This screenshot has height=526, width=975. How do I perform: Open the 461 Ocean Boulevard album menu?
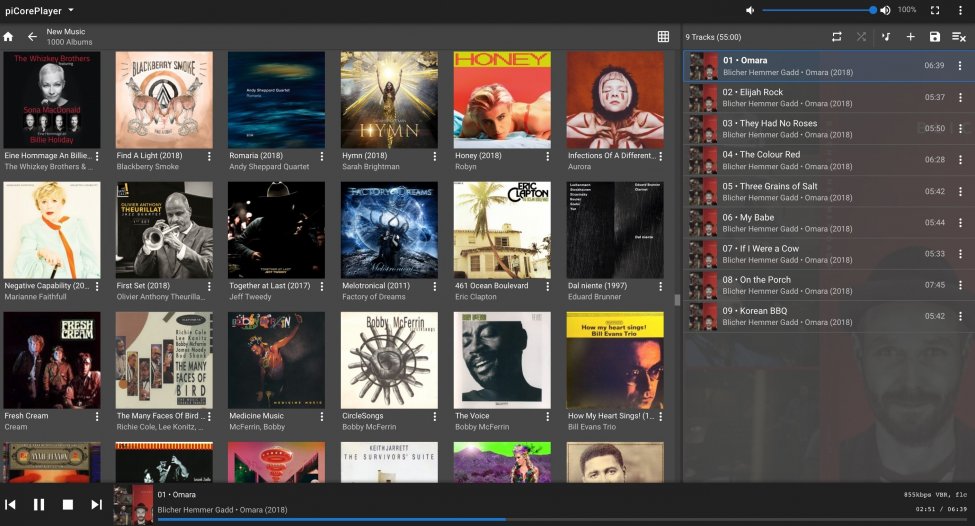click(x=547, y=286)
